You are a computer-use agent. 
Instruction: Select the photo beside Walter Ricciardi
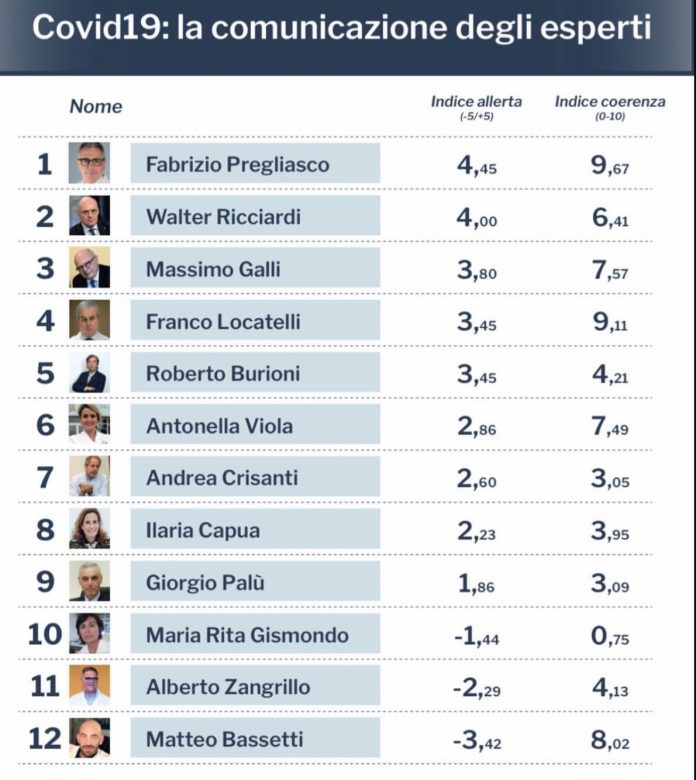tap(89, 215)
